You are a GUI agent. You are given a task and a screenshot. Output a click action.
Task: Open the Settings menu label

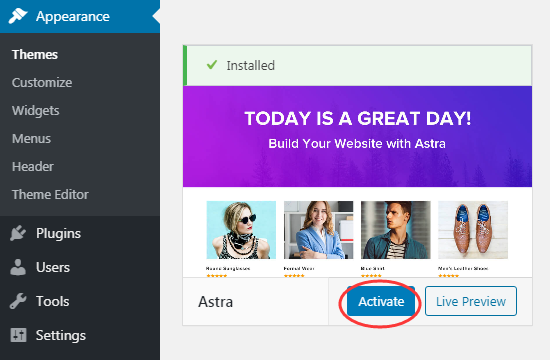61,335
